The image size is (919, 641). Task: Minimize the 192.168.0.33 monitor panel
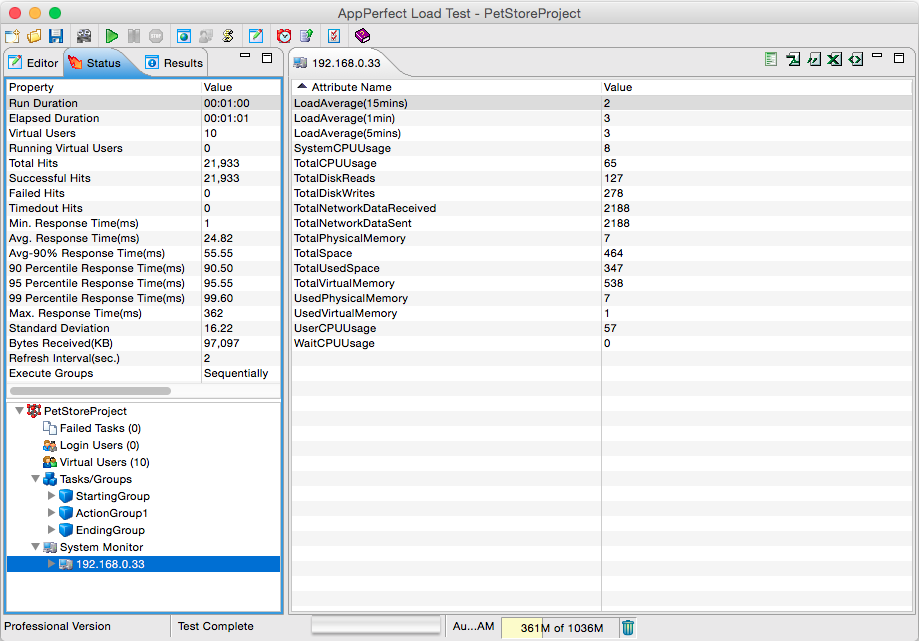tap(877, 56)
